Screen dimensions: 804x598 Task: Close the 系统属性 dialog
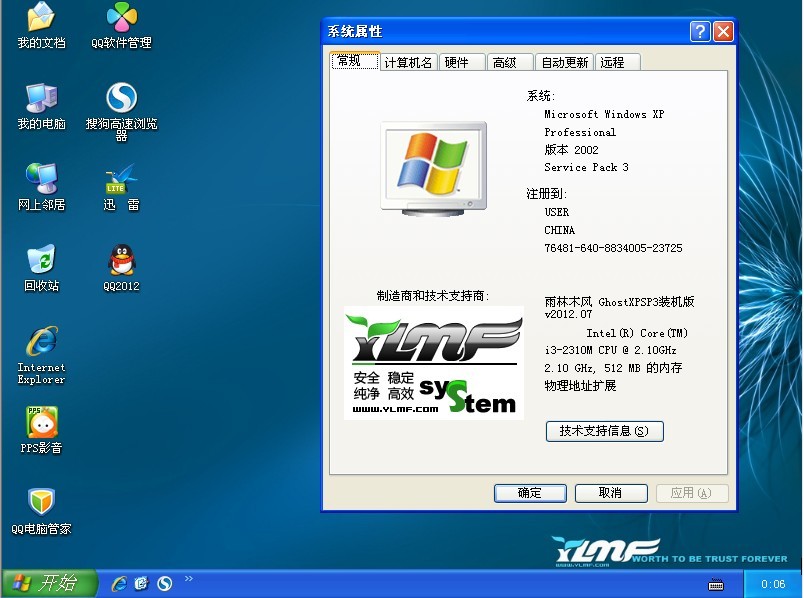pos(723,32)
